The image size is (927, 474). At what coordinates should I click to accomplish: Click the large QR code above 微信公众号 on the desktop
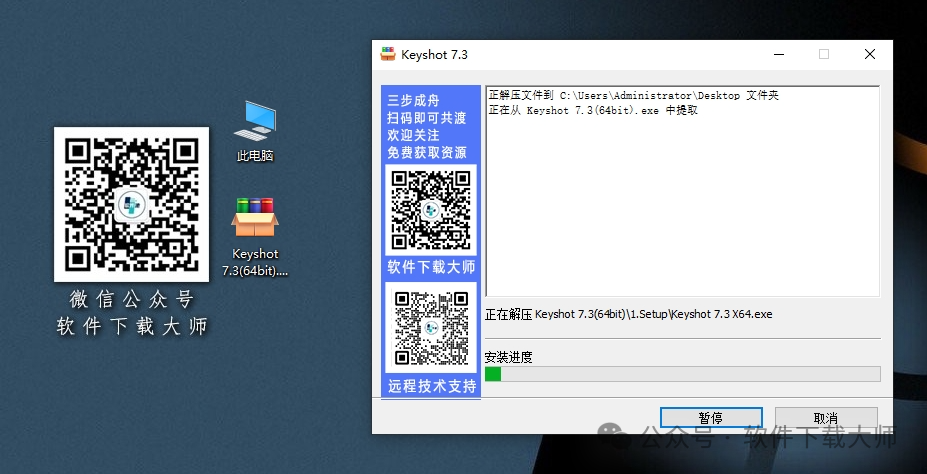(131, 204)
